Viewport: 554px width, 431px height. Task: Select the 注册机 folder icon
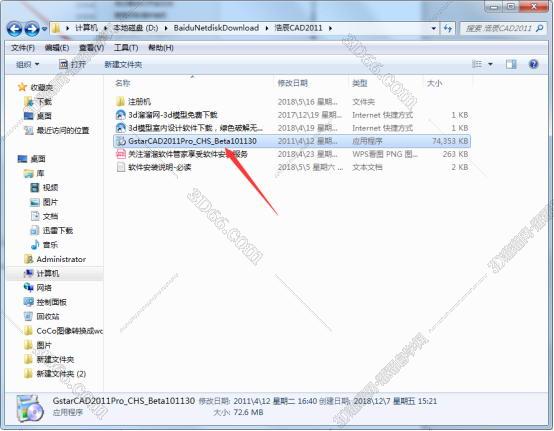click(x=120, y=102)
